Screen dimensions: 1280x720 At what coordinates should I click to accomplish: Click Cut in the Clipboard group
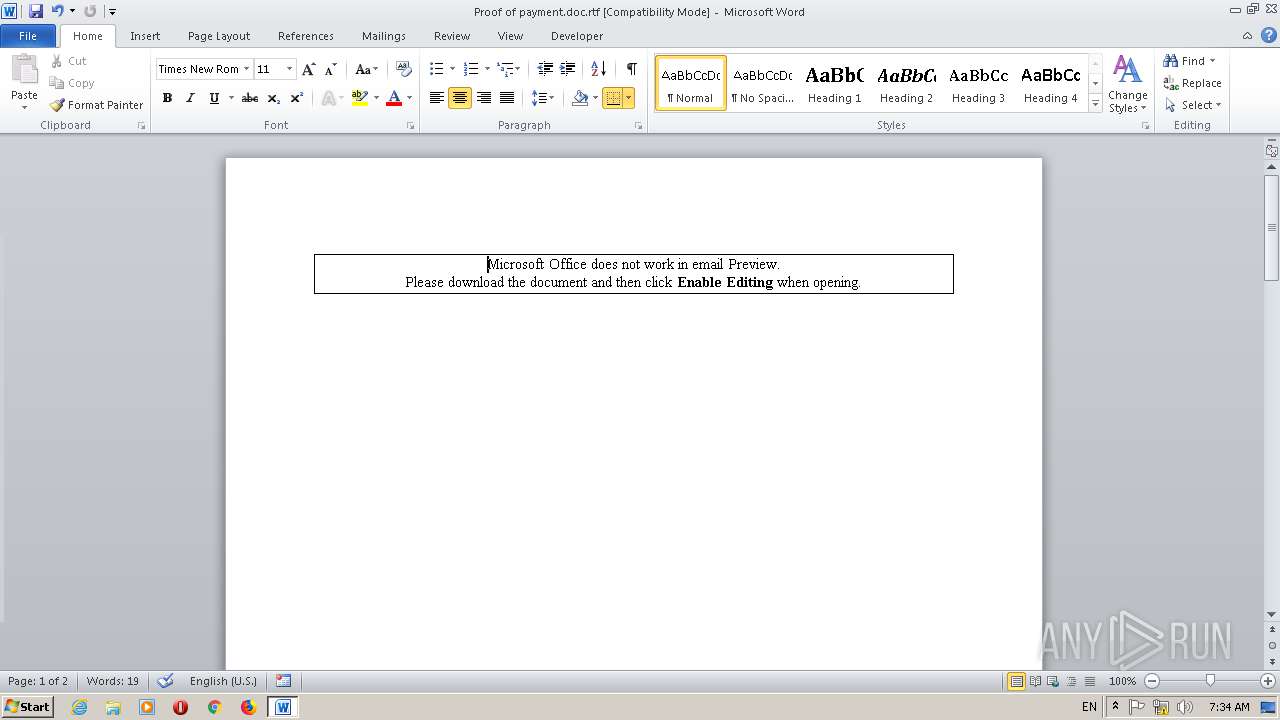pyautogui.click(x=69, y=61)
